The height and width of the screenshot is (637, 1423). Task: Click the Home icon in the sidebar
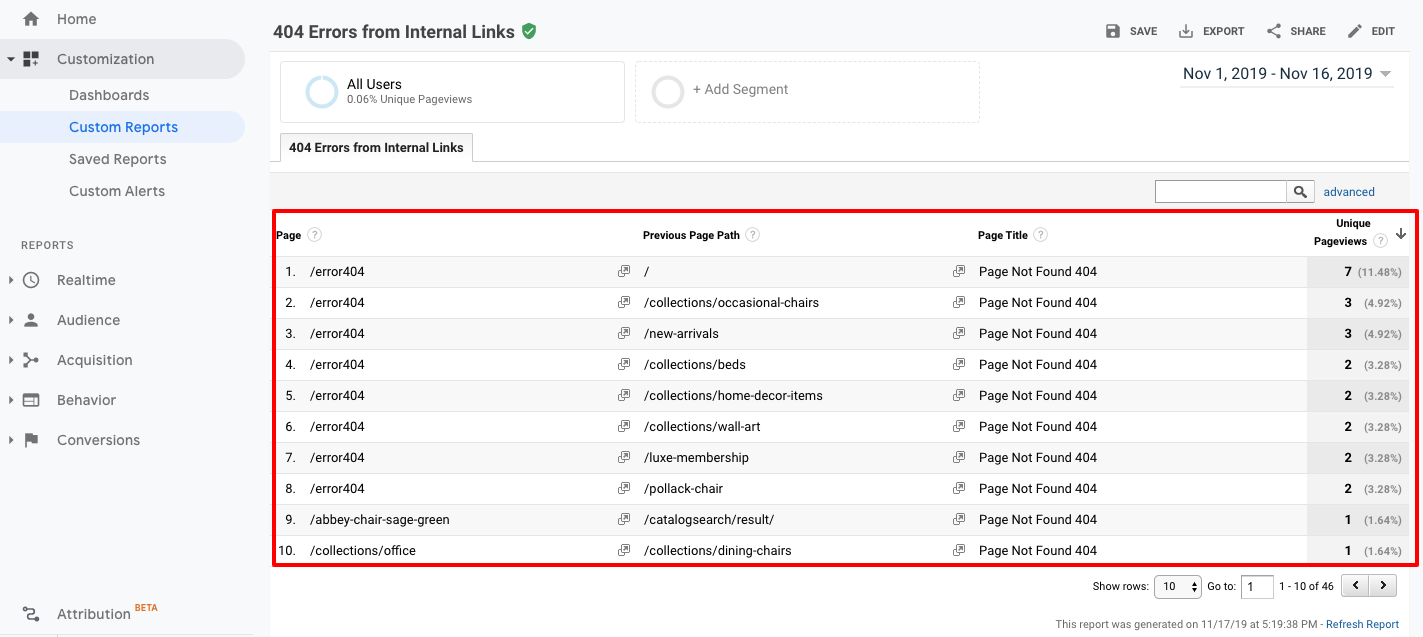coord(31,18)
